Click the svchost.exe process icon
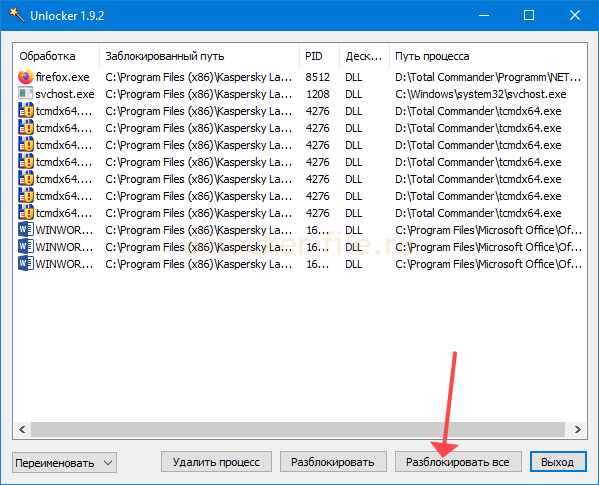This screenshot has width=599, height=485. pyautogui.click(x=26, y=94)
